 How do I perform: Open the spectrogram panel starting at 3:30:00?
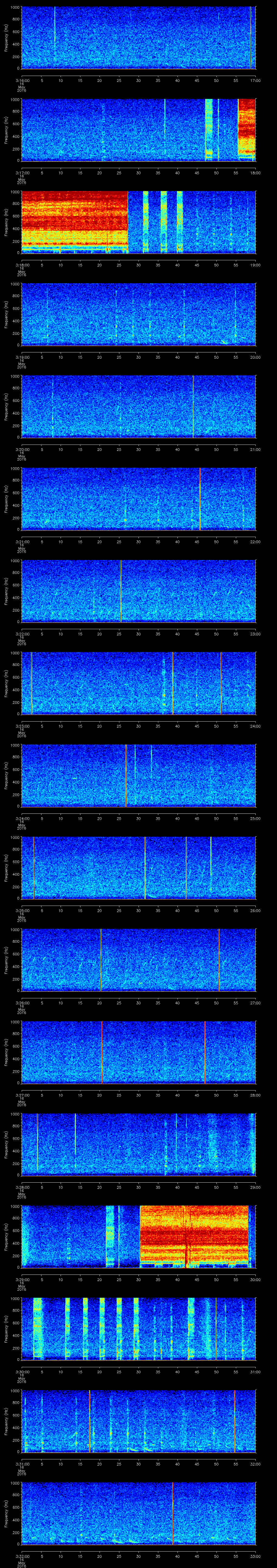tap(138, 1329)
